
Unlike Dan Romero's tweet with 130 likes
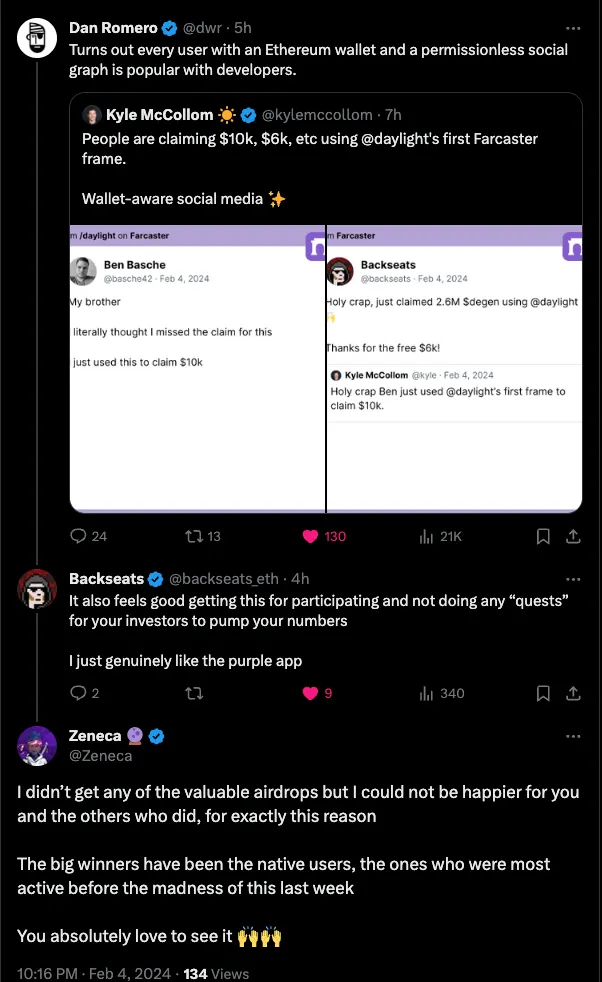click(310, 536)
